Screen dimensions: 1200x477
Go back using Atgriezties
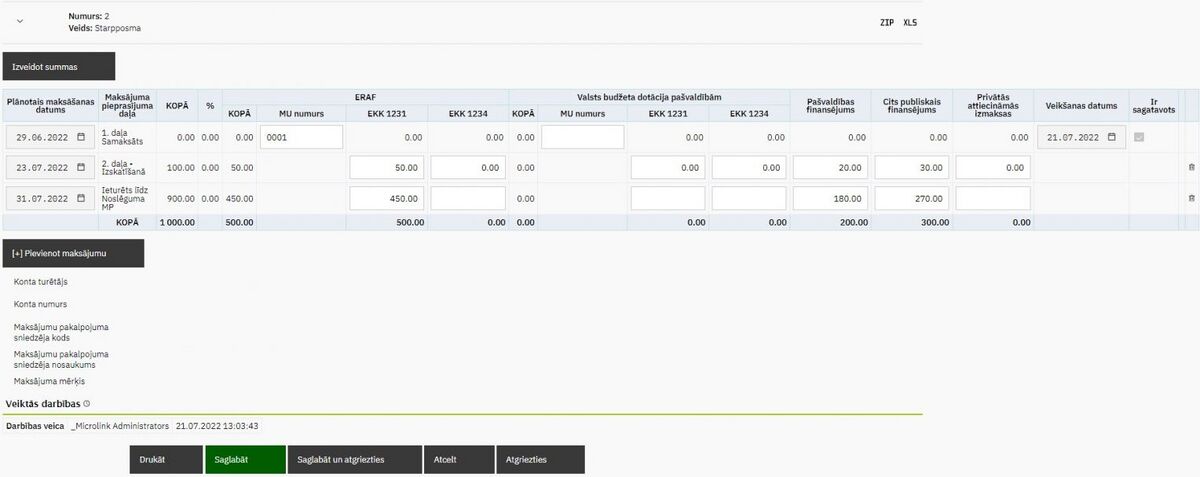click(x=540, y=460)
